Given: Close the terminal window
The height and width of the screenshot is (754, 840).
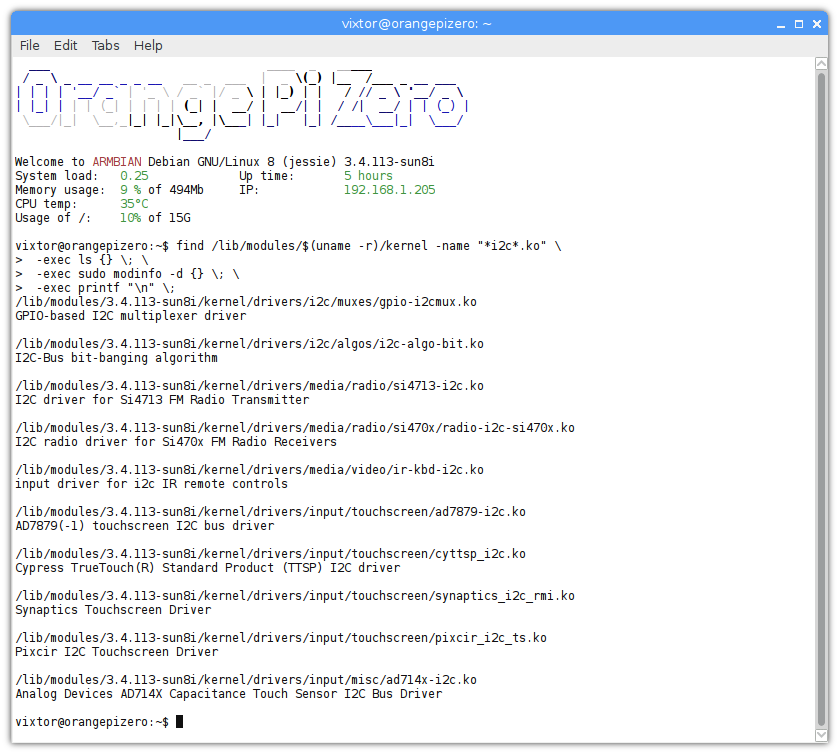Looking at the screenshot, I should (816, 23).
